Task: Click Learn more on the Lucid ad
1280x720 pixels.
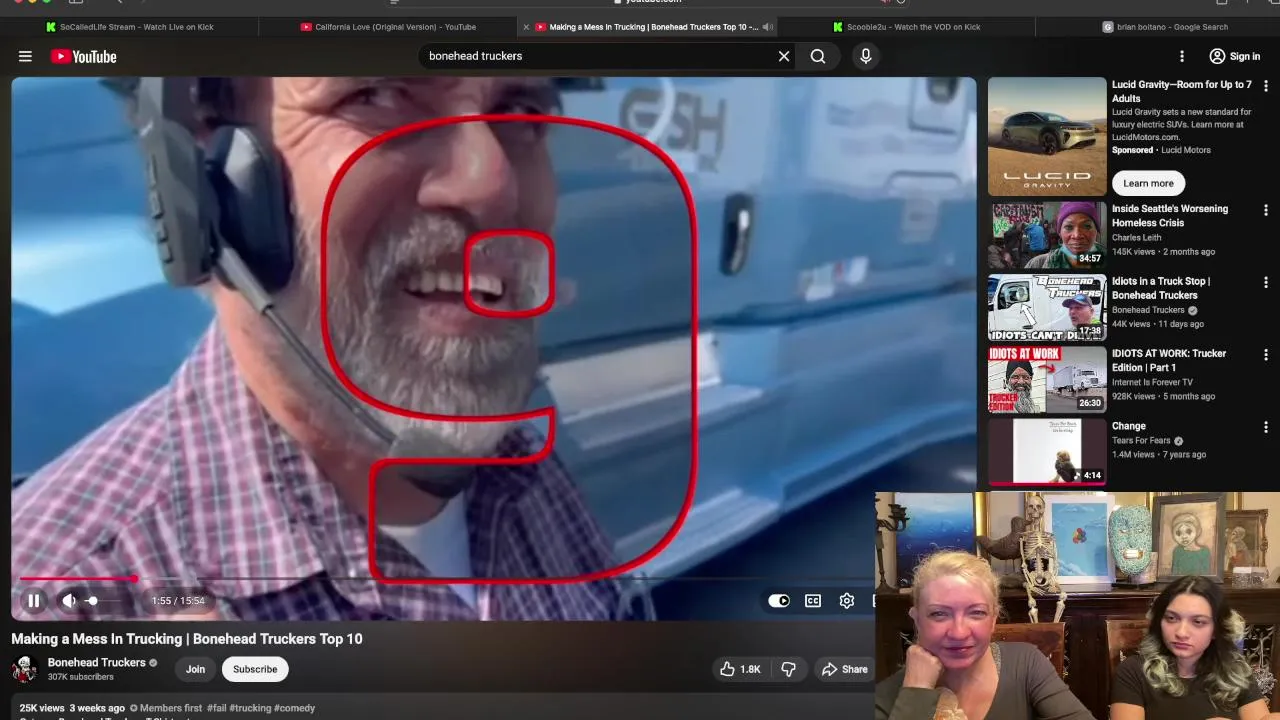Action: pyautogui.click(x=1148, y=183)
